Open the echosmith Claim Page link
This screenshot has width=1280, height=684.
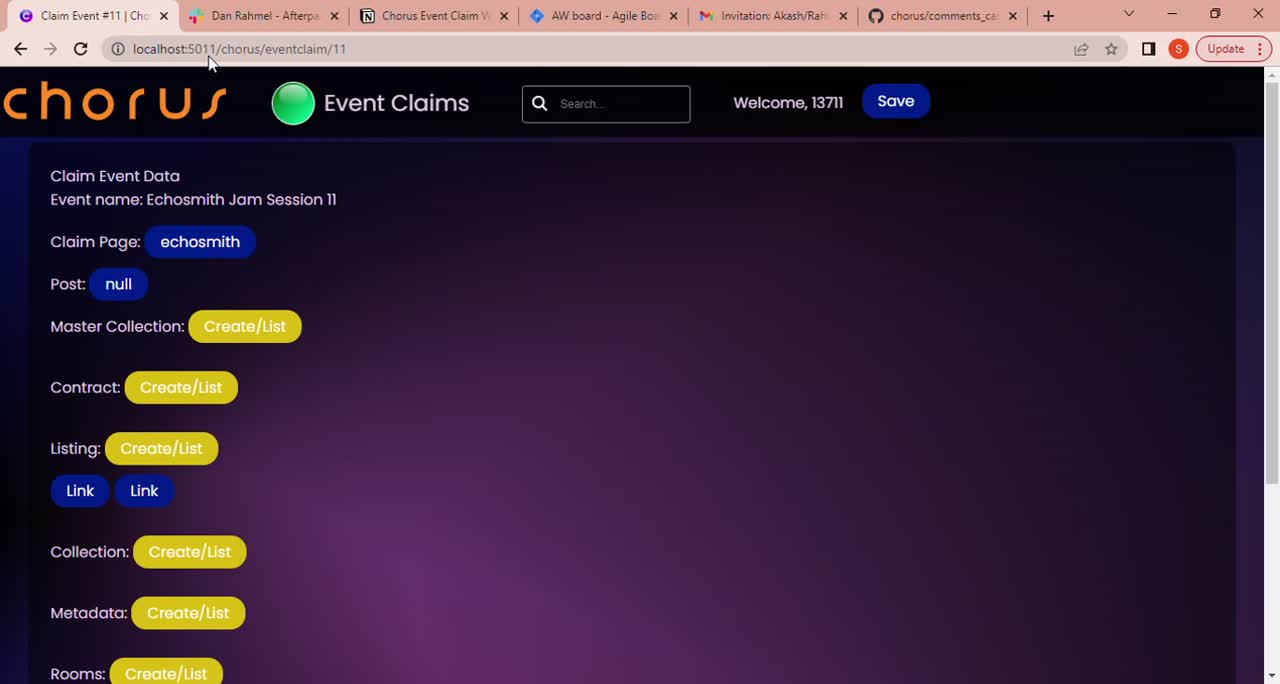pos(199,241)
